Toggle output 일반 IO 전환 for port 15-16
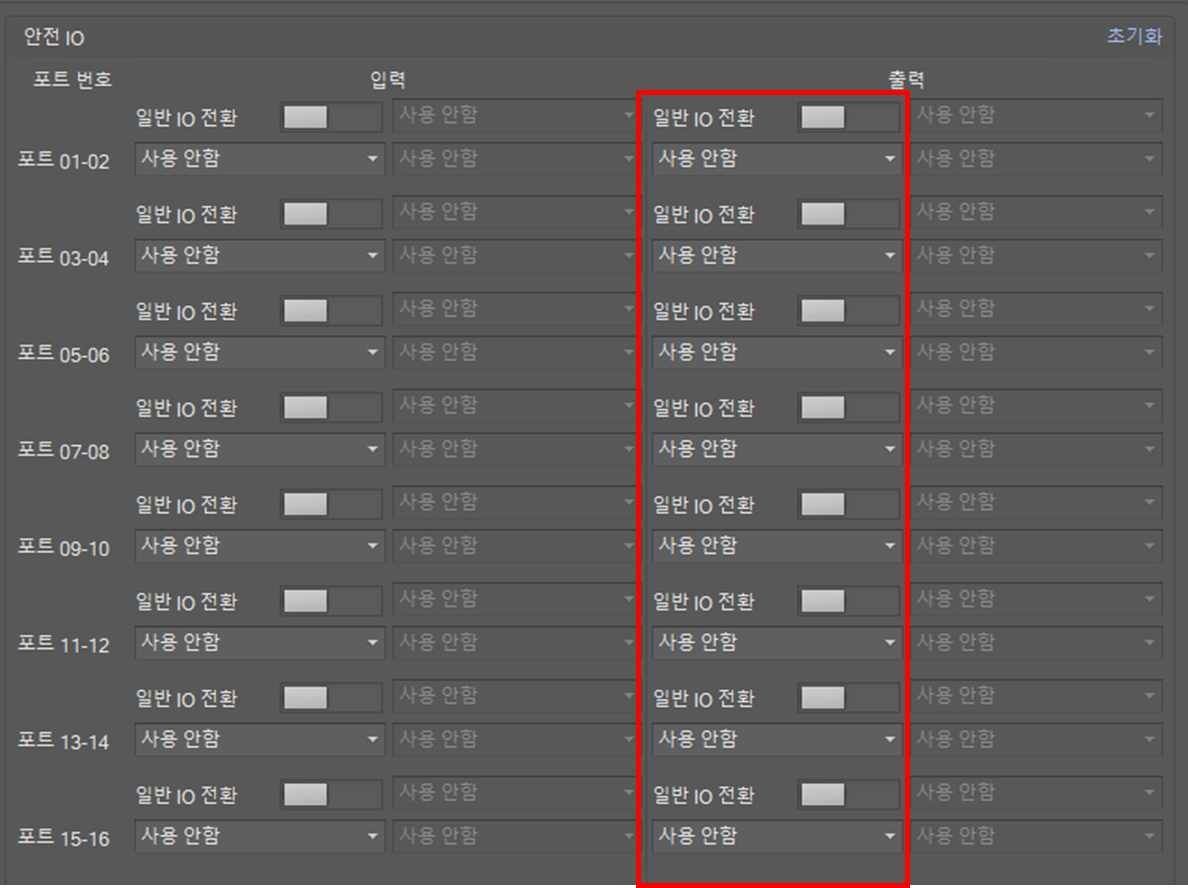The width and height of the screenshot is (1188, 888). click(849, 795)
